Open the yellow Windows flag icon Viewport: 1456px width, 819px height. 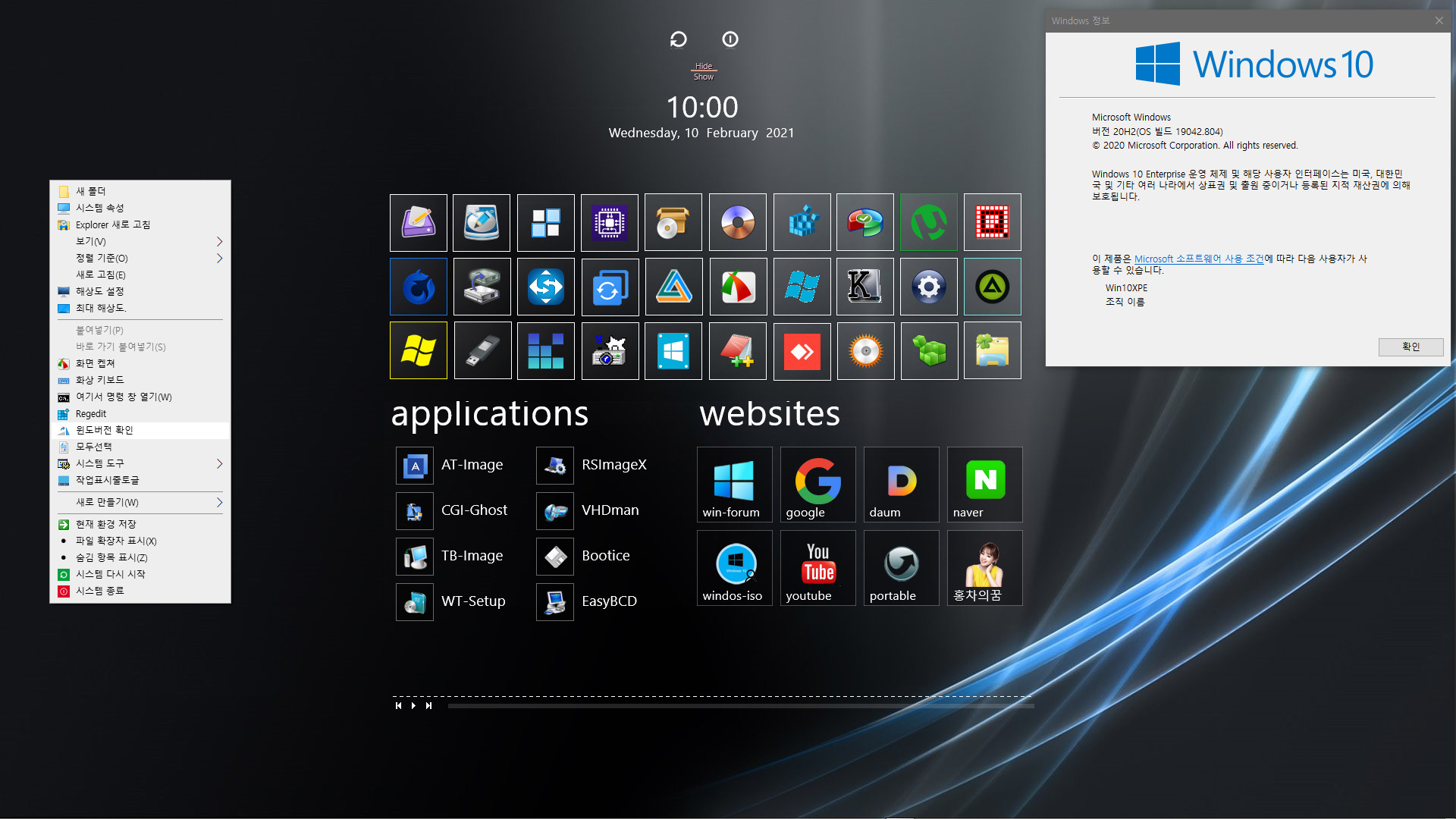[x=419, y=350]
